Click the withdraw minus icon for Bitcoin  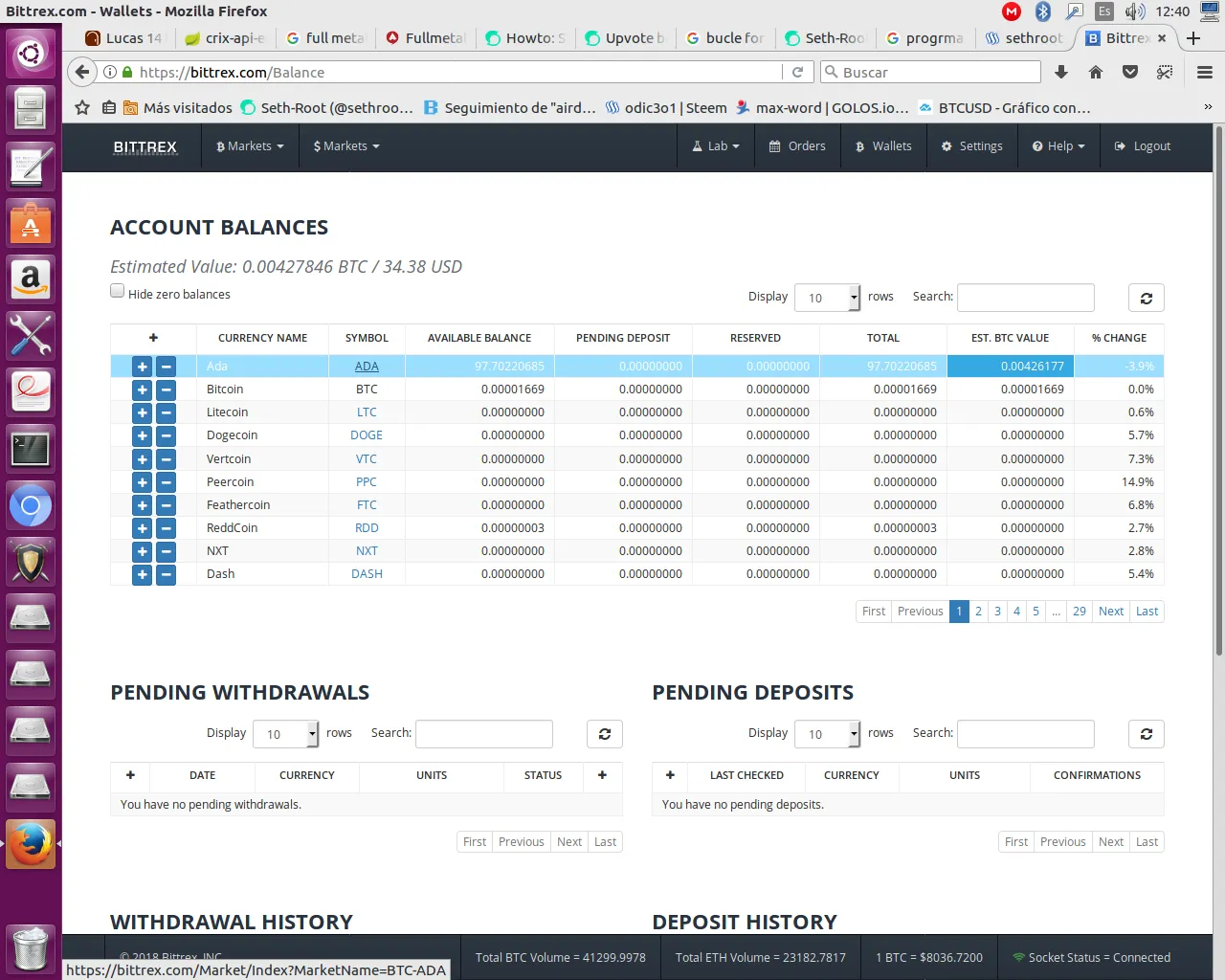pos(166,390)
